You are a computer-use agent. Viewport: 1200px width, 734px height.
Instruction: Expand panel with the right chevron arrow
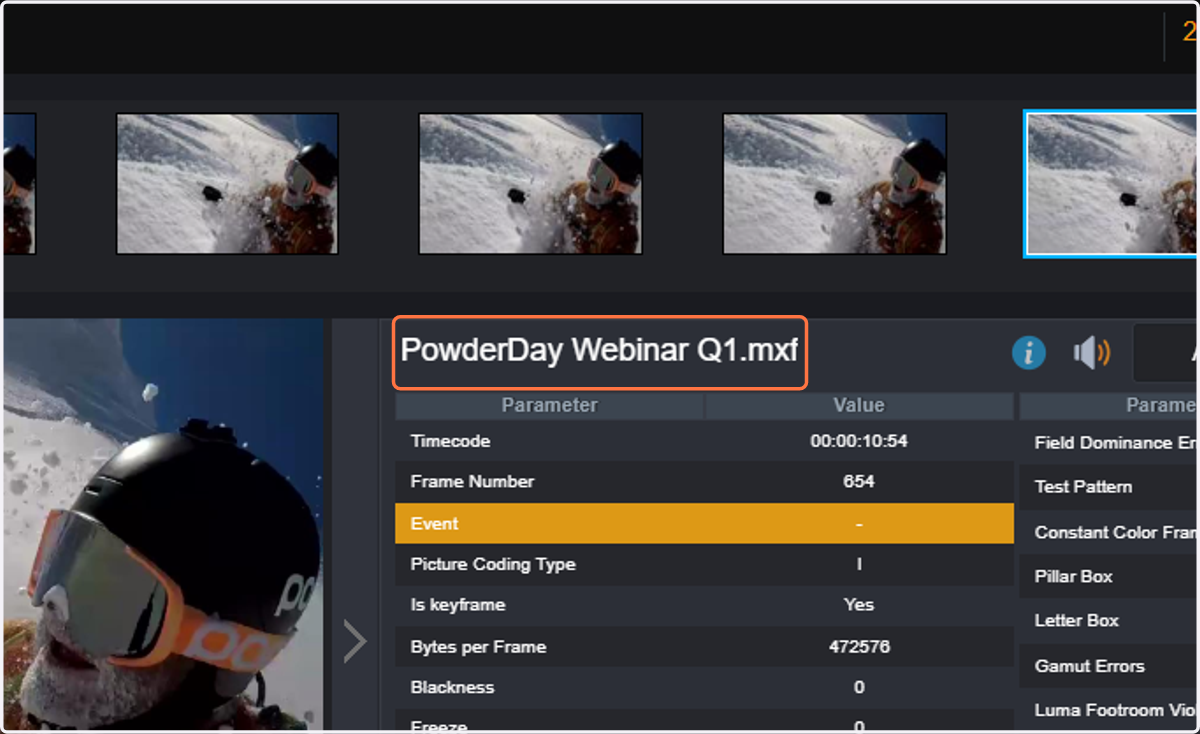(x=354, y=641)
